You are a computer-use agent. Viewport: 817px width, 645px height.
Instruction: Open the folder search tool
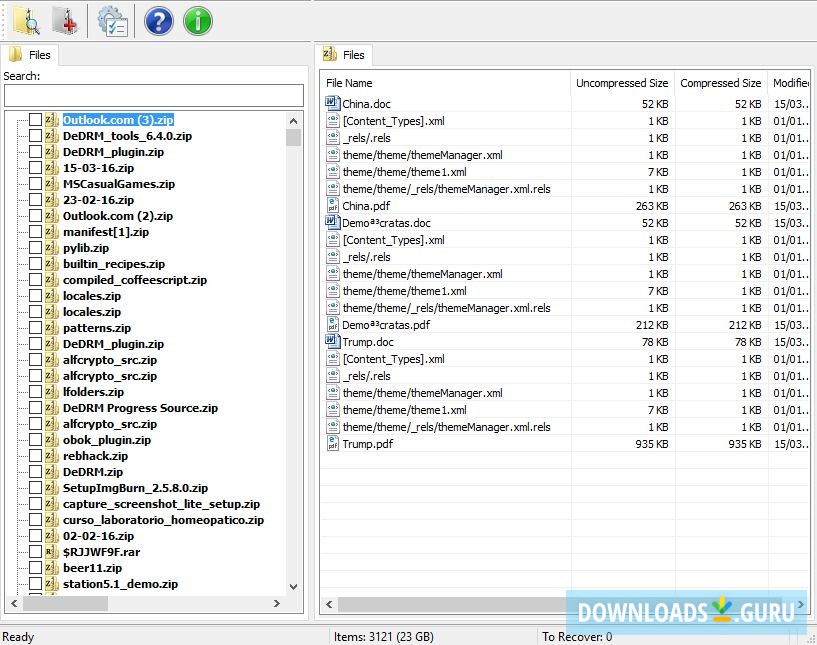[x=26, y=20]
